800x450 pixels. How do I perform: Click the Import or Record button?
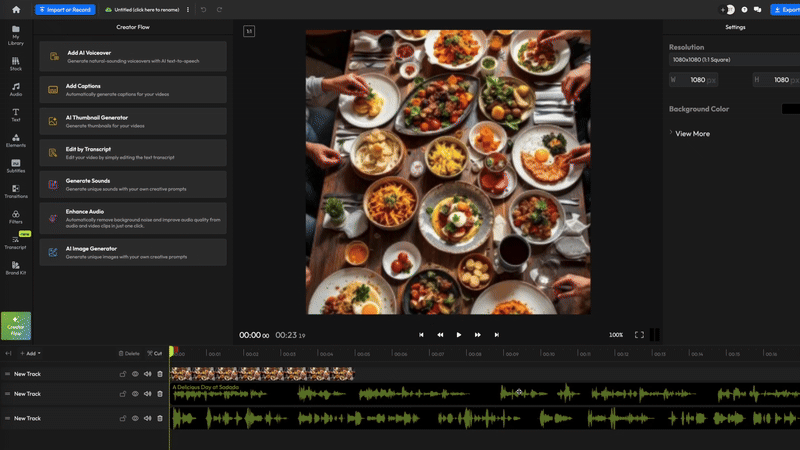[65, 9]
